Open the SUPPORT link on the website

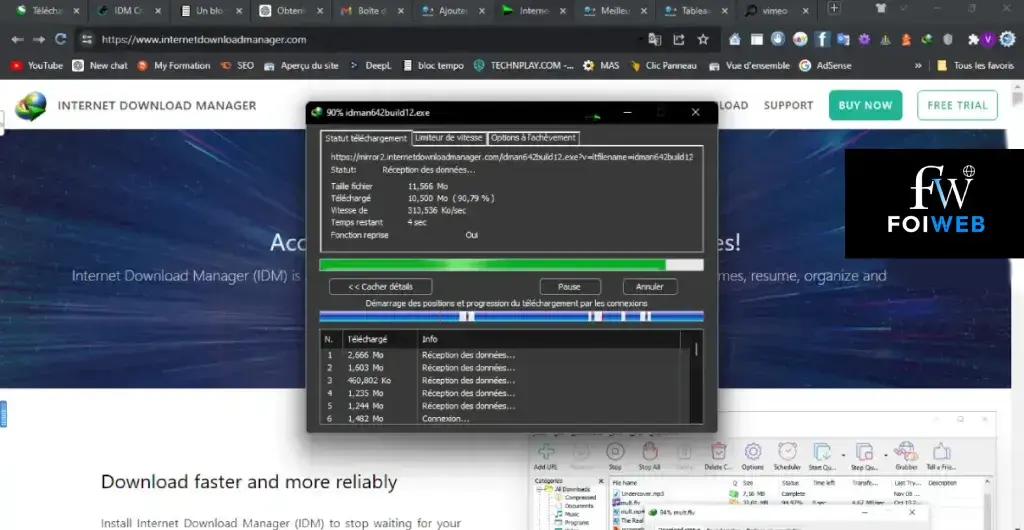point(788,105)
